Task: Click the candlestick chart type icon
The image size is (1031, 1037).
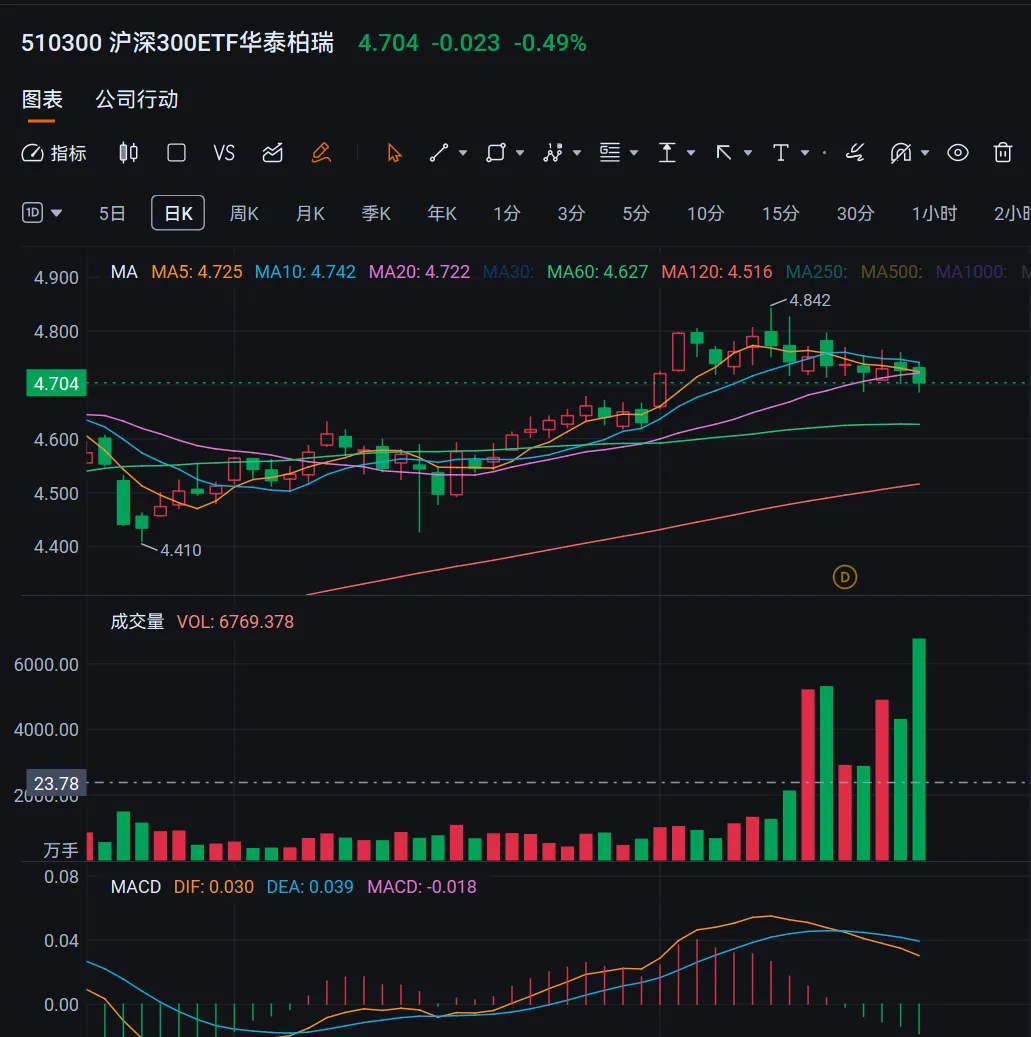Action: point(128,153)
